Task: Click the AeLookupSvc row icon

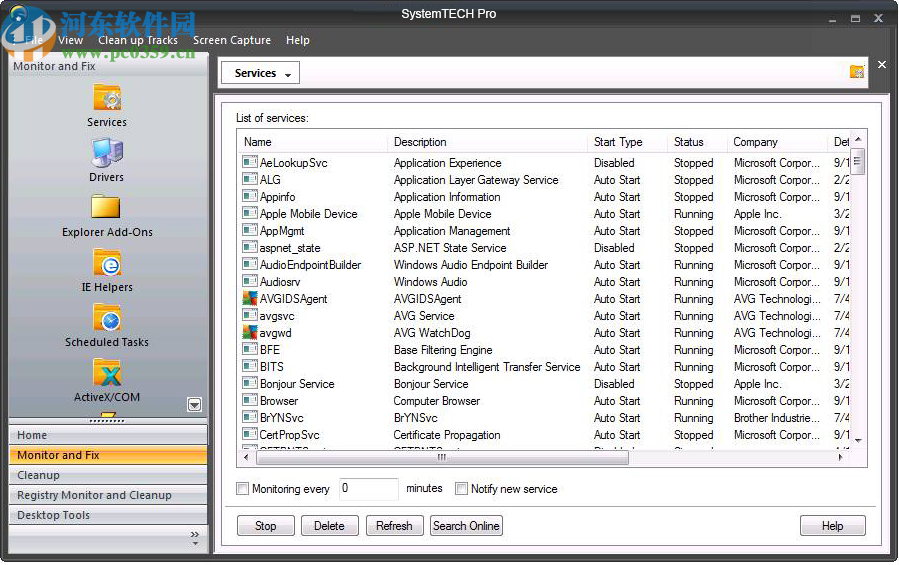Action: (x=249, y=162)
